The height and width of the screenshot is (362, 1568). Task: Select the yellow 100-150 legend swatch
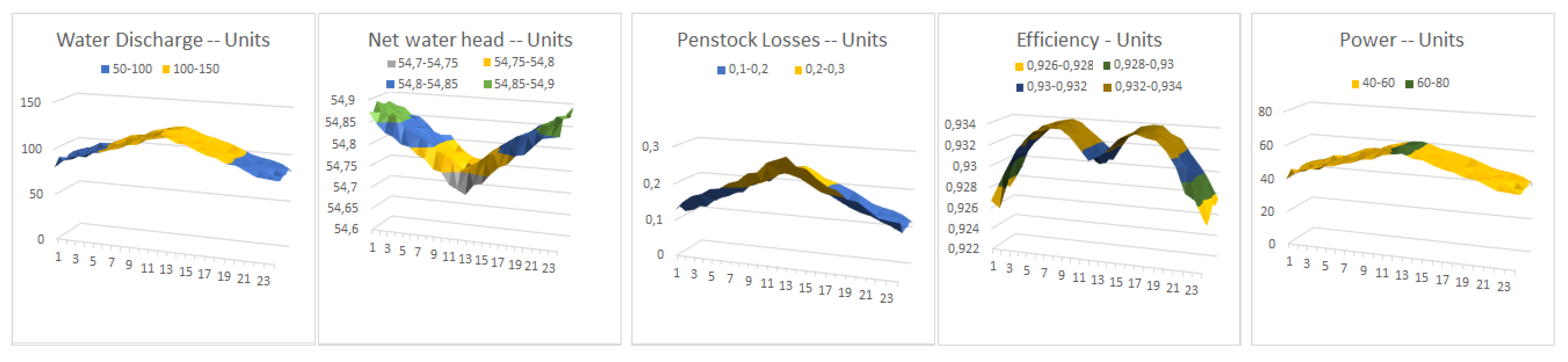166,69
